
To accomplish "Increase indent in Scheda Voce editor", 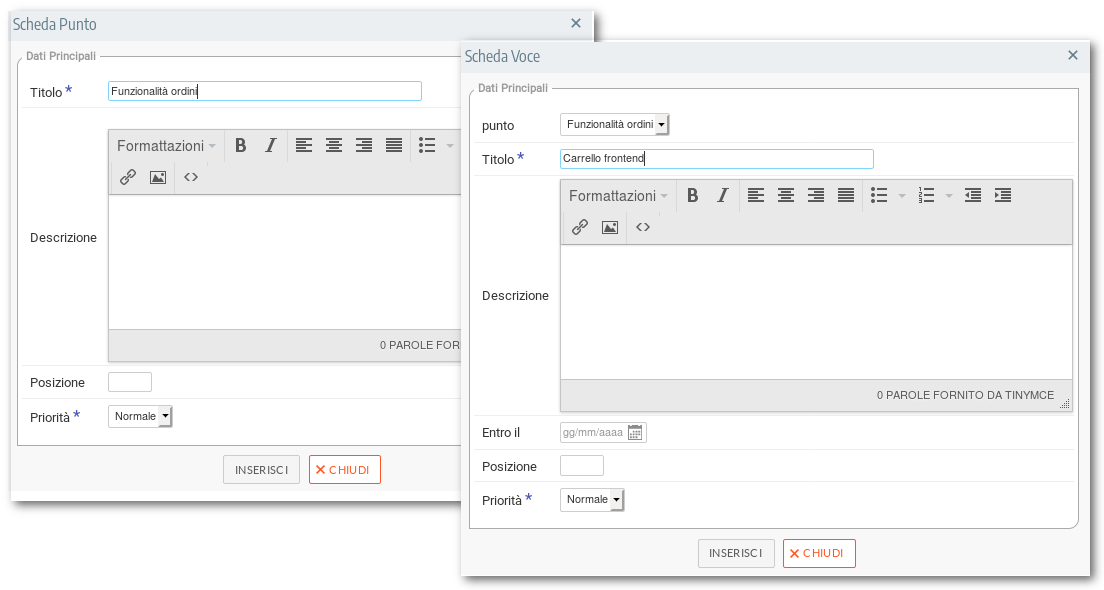I will tap(1003, 196).
